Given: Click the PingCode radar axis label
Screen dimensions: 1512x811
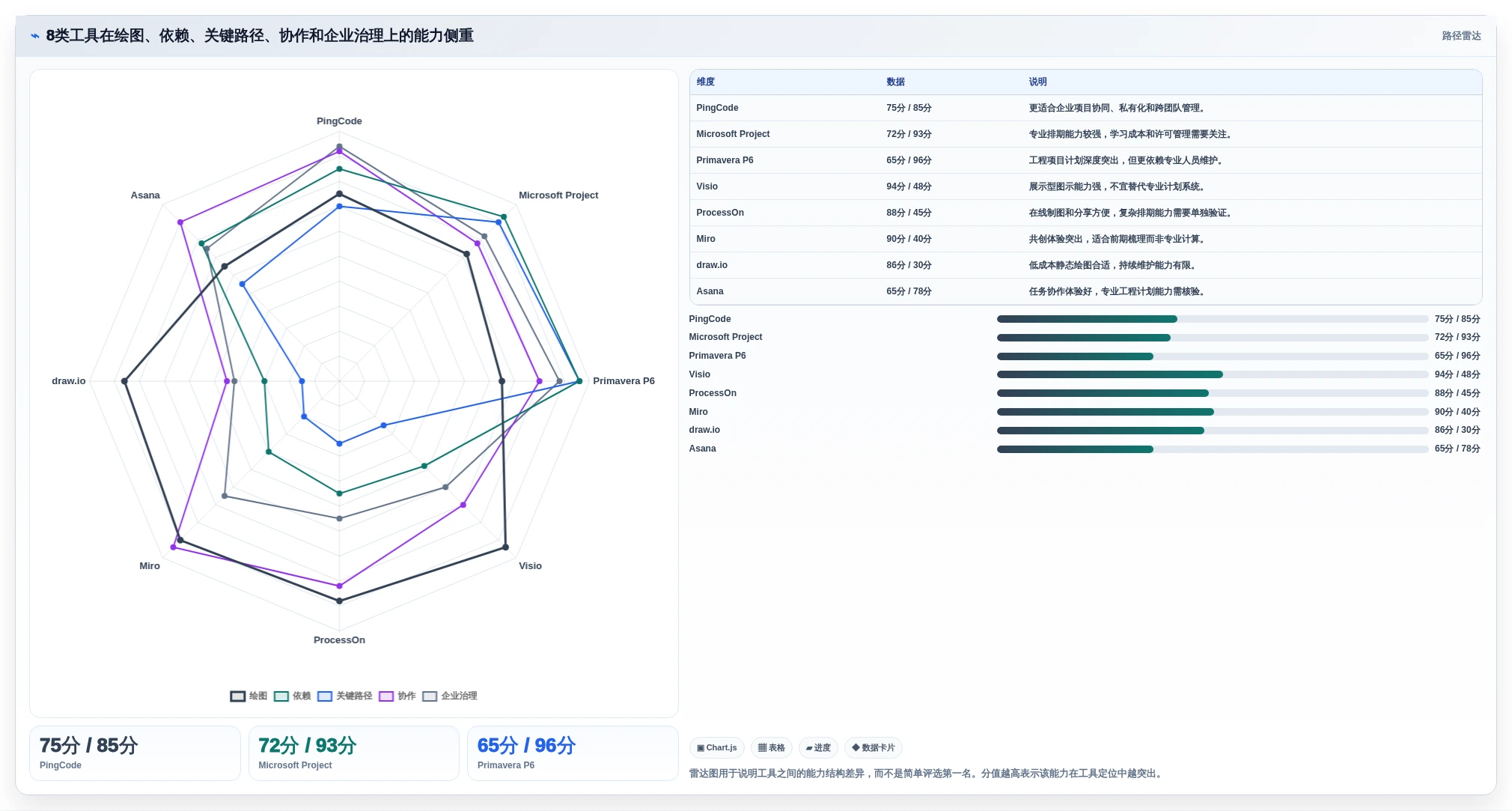Looking at the screenshot, I should [339, 121].
